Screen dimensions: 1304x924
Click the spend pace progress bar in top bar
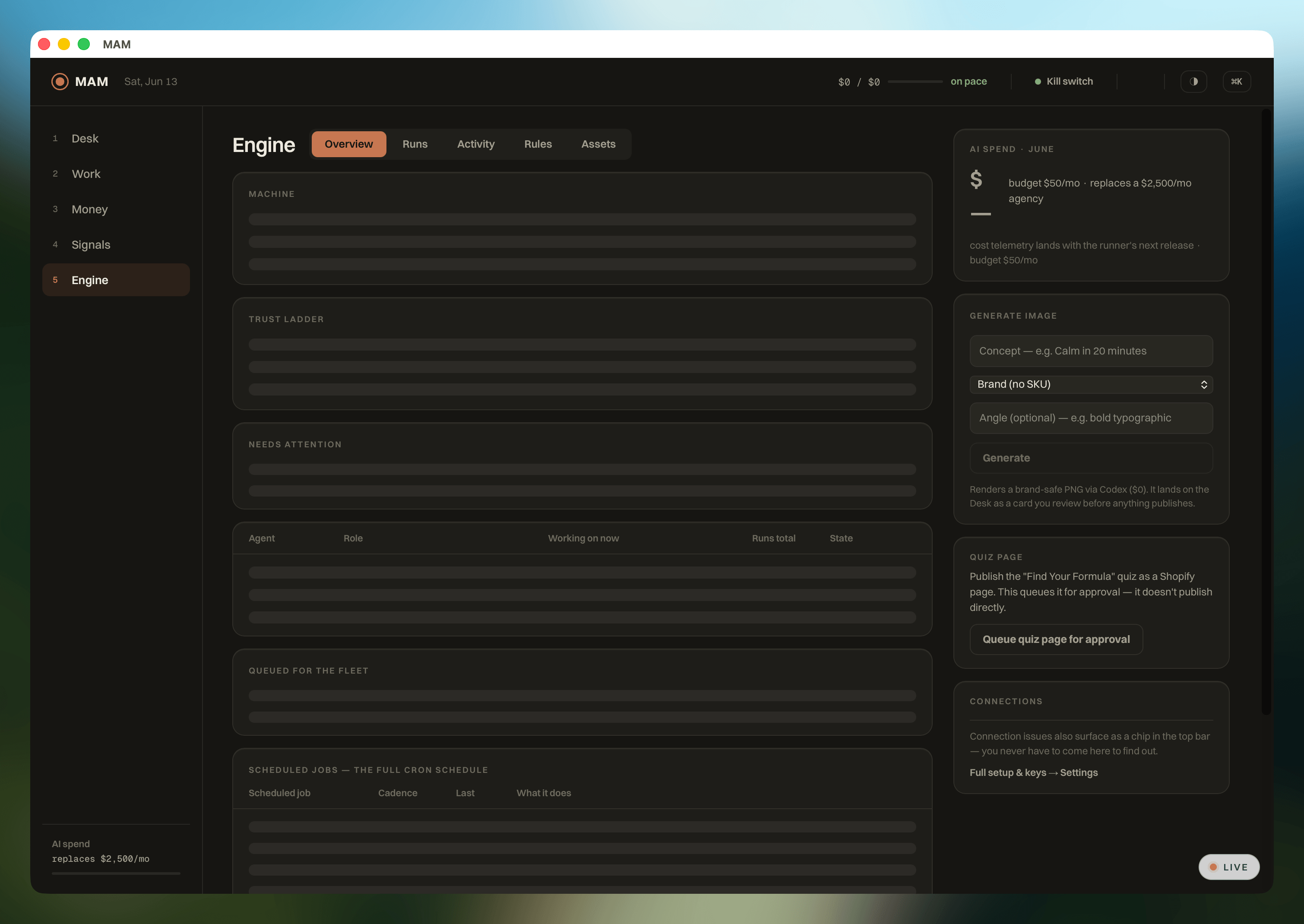pyautogui.click(x=915, y=82)
